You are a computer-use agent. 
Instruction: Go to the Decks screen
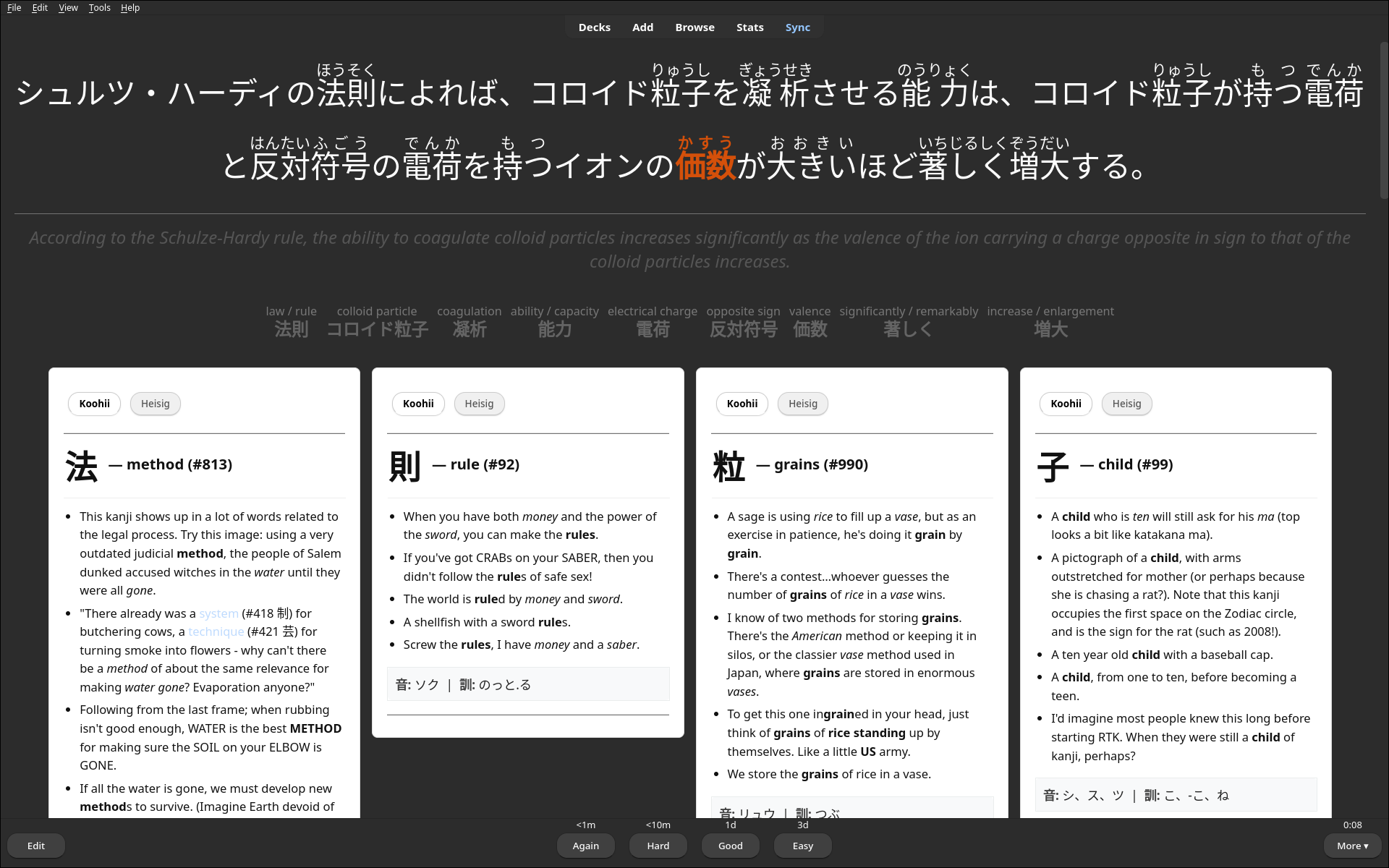pyautogui.click(x=594, y=27)
